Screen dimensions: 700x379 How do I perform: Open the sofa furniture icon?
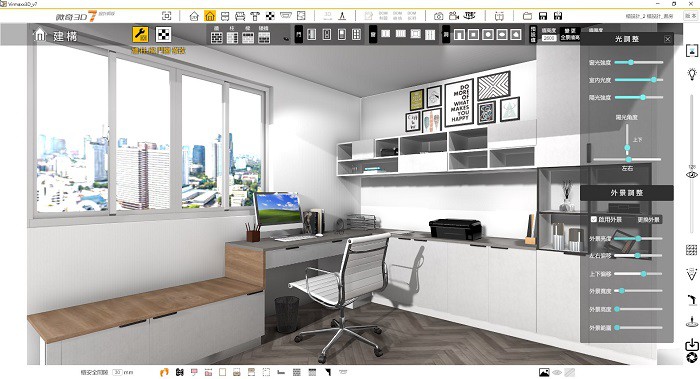[x=240, y=17]
